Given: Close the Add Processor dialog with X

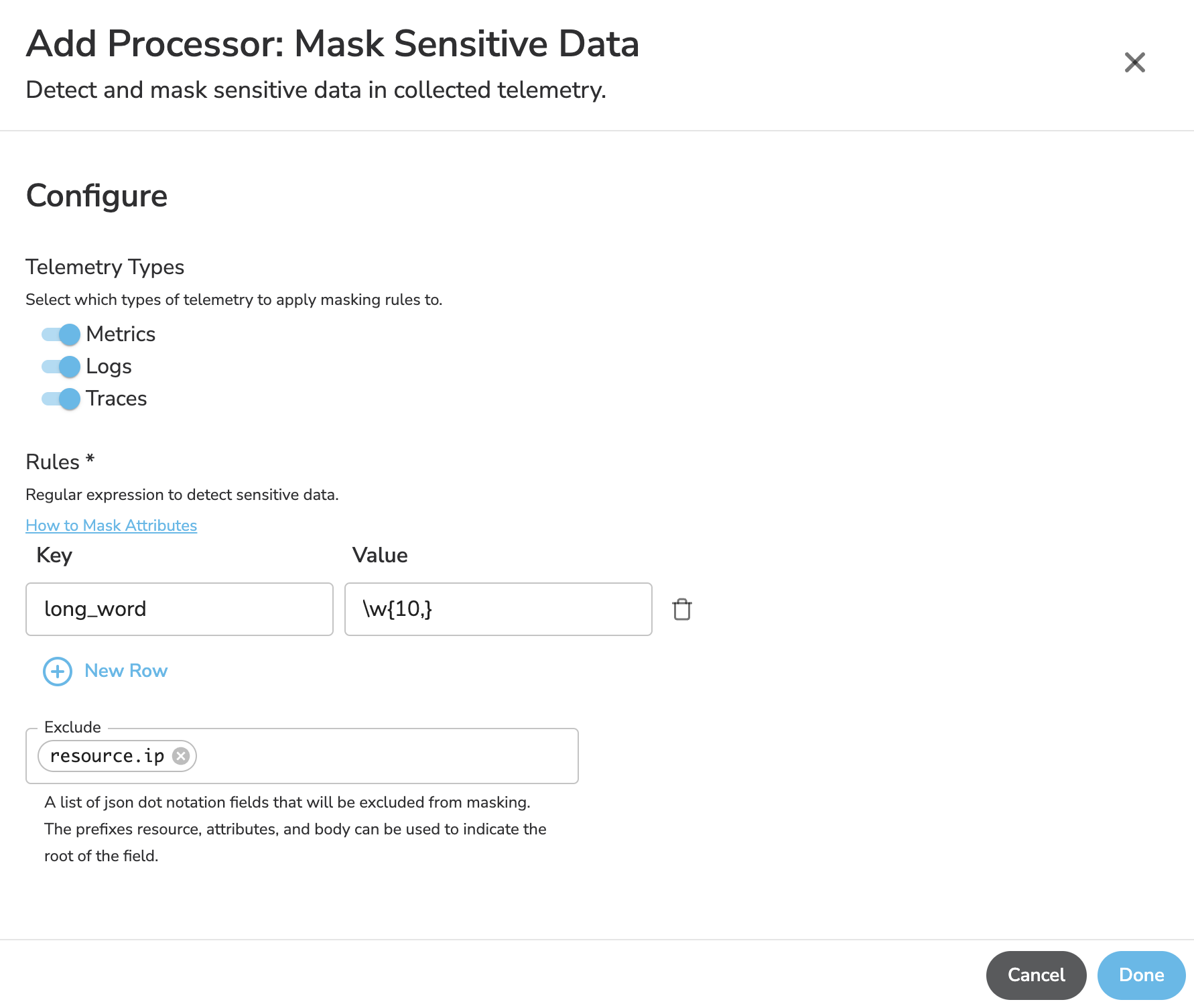Looking at the screenshot, I should 1134,62.
